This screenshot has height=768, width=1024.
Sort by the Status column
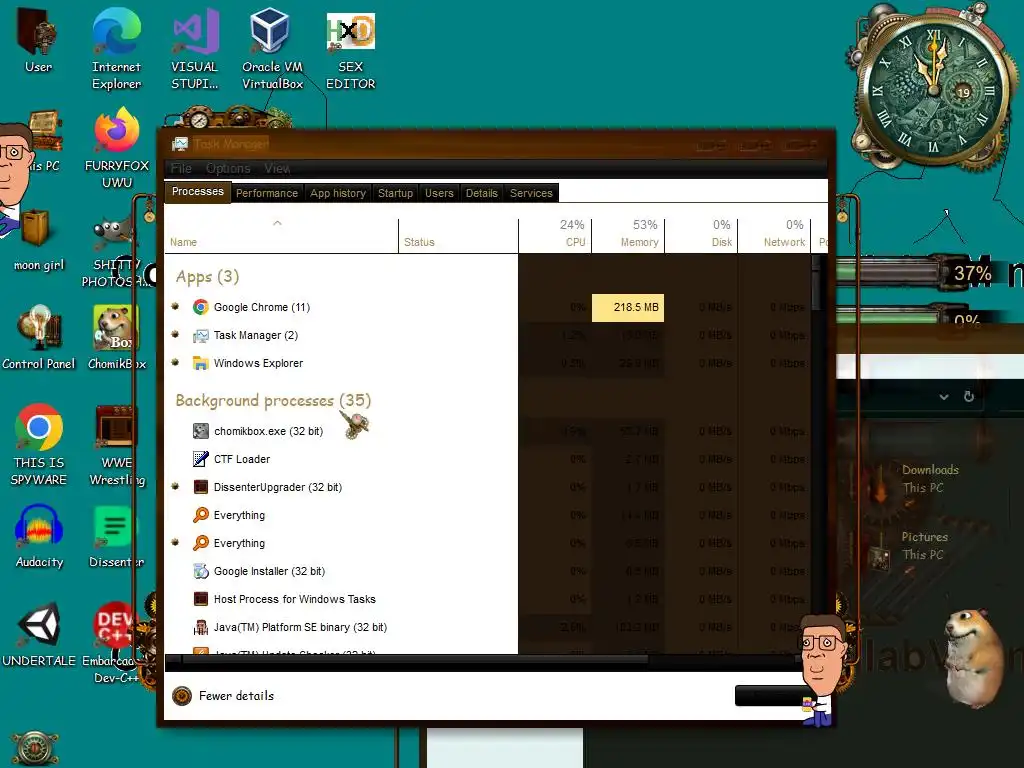458,236
